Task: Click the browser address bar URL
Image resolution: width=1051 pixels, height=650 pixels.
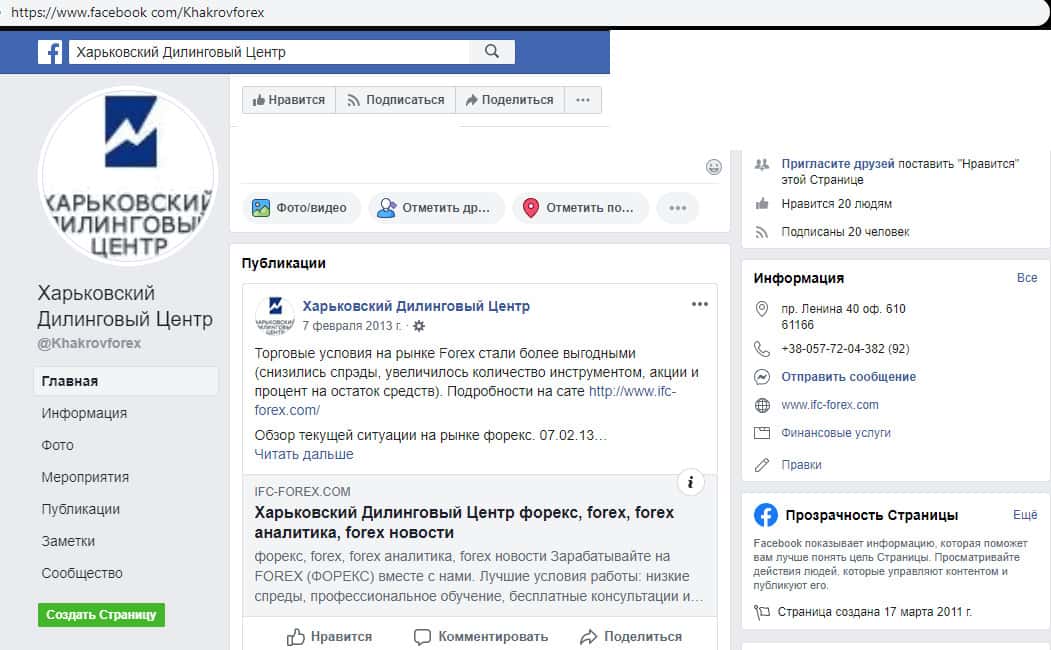Action: [137, 12]
